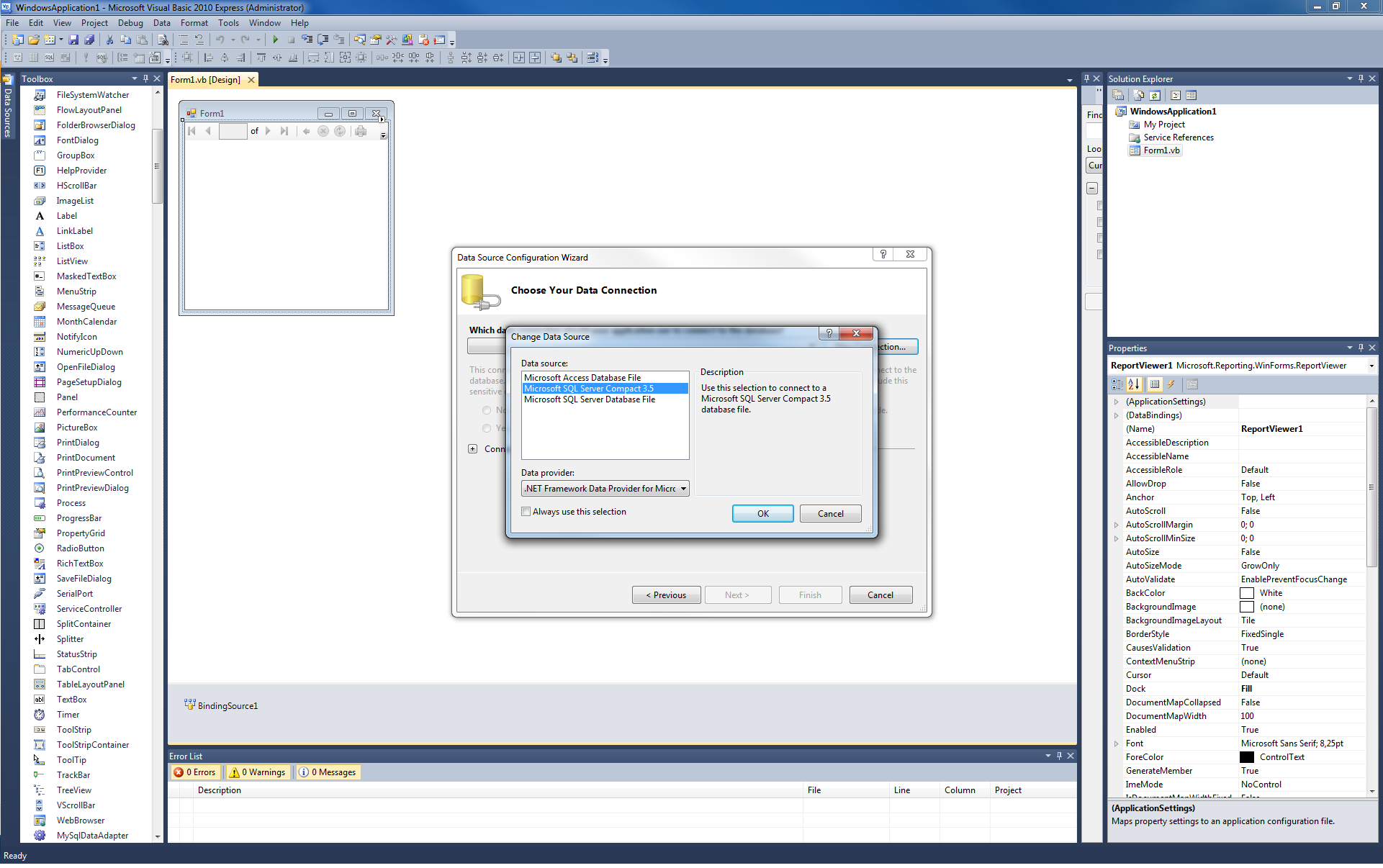Open the Project menu
The width and height of the screenshot is (1383, 868).
94,23
